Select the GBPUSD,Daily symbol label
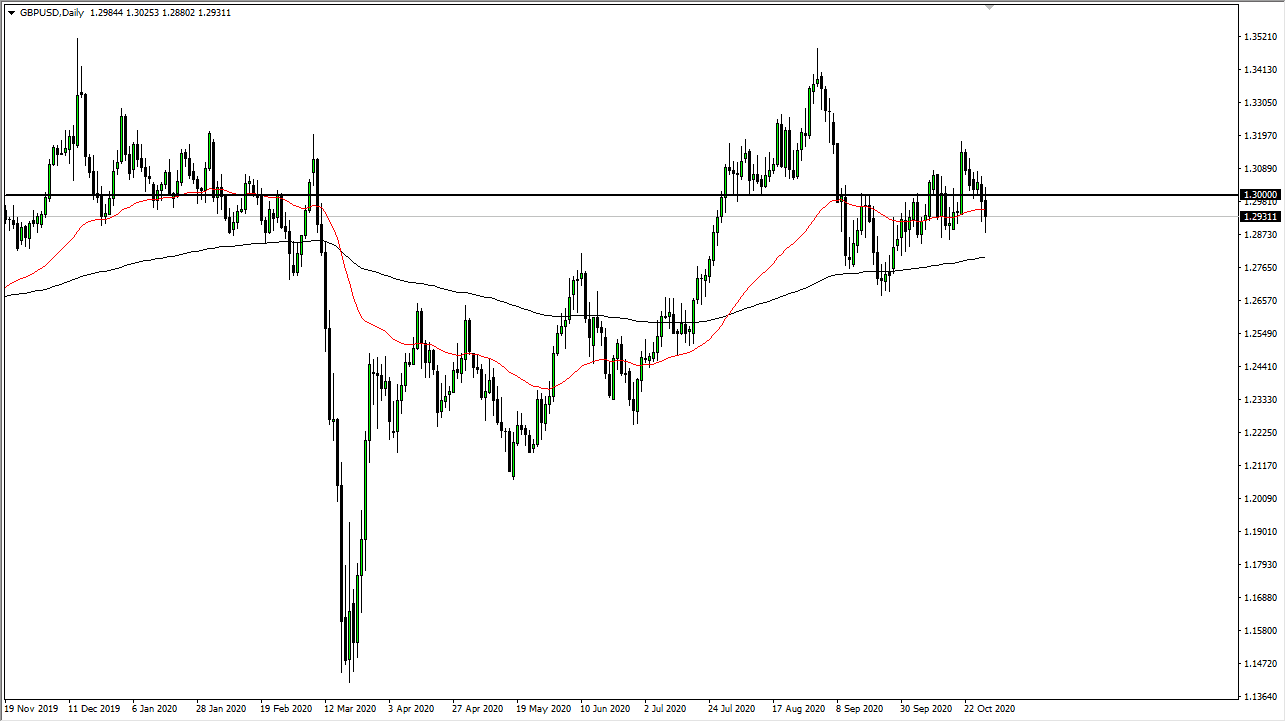The width and height of the screenshot is (1286, 722). click(52, 12)
